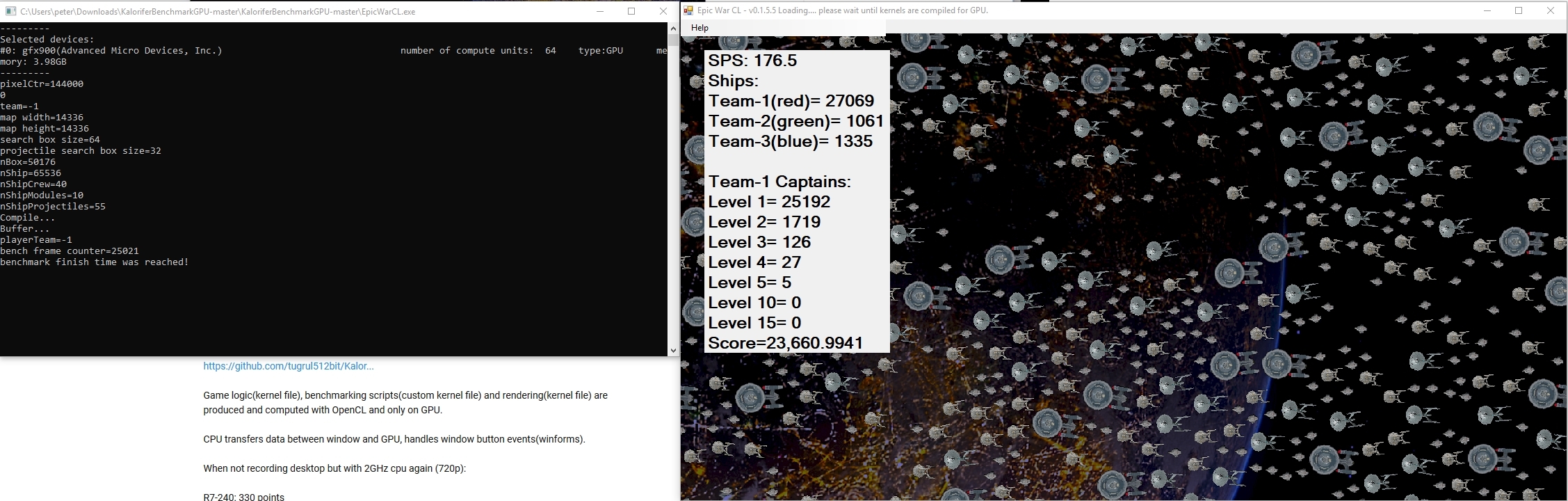Click the console line 'bench frame counter=25021'
The height and width of the screenshot is (501, 1568).
click(x=70, y=251)
